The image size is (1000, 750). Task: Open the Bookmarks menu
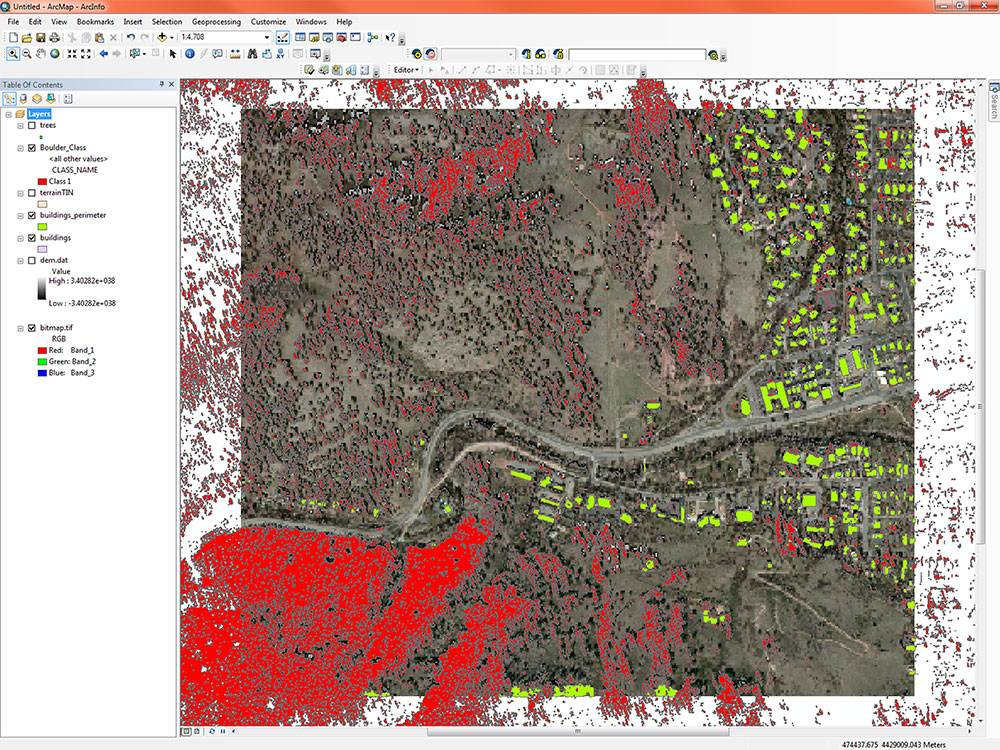point(96,21)
